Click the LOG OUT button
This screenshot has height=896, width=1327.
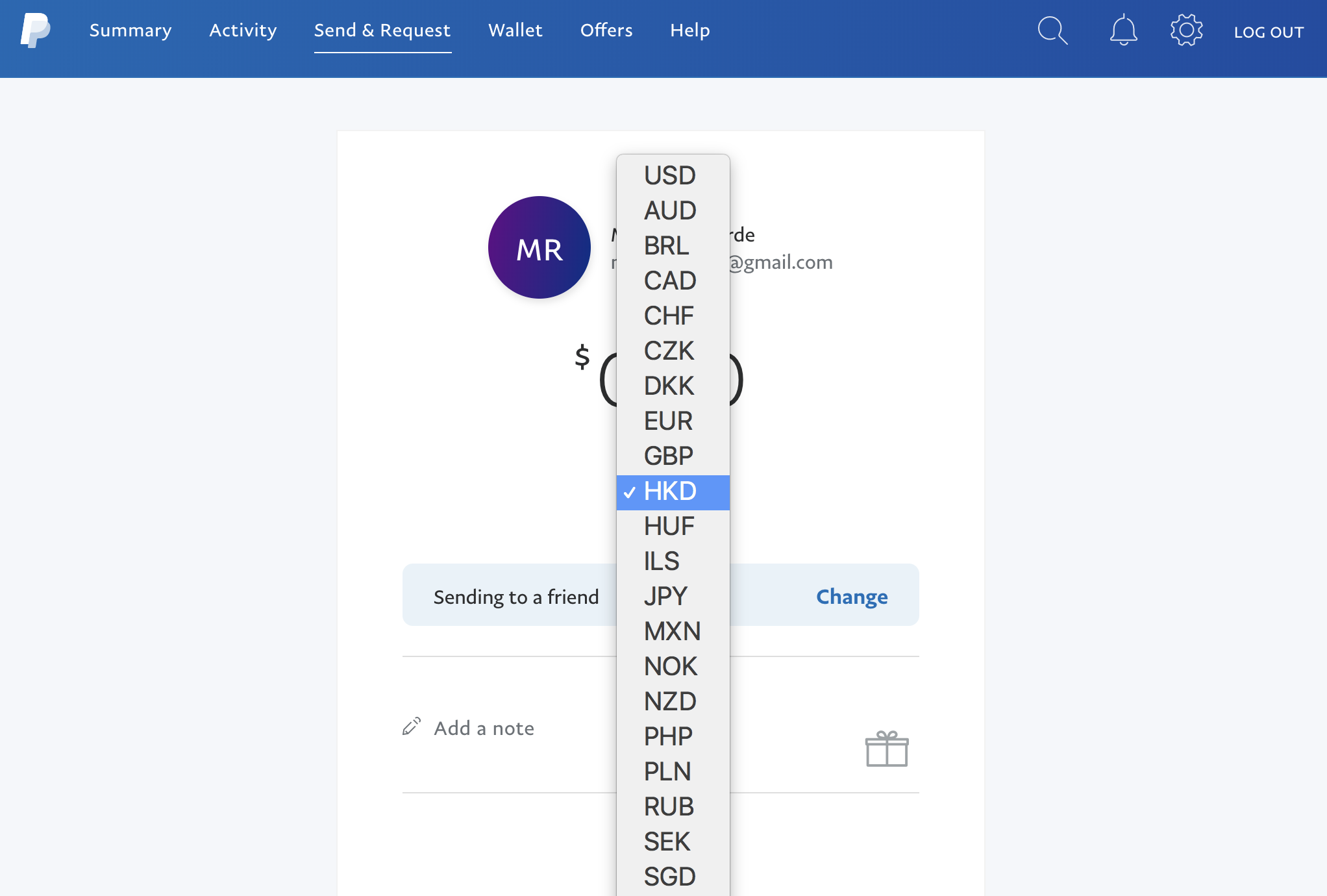(x=1269, y=32)
